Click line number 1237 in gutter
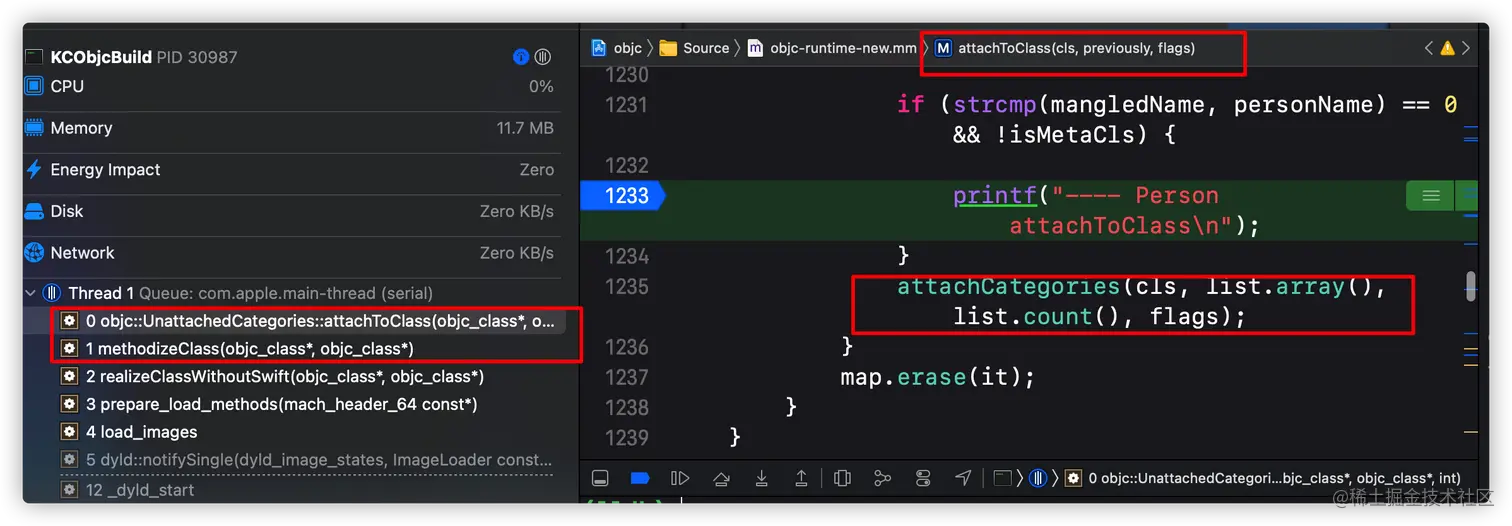The height and width of the screenshot is (526, 1512). pos(626,377)
